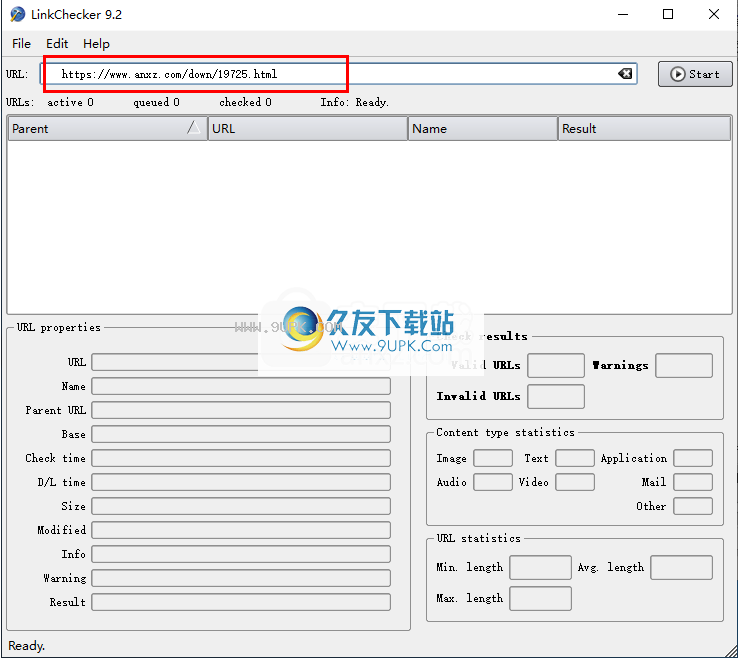This screenshot has height=659, width=743.
Task: Click the Result column header
Action: (644, 128)
